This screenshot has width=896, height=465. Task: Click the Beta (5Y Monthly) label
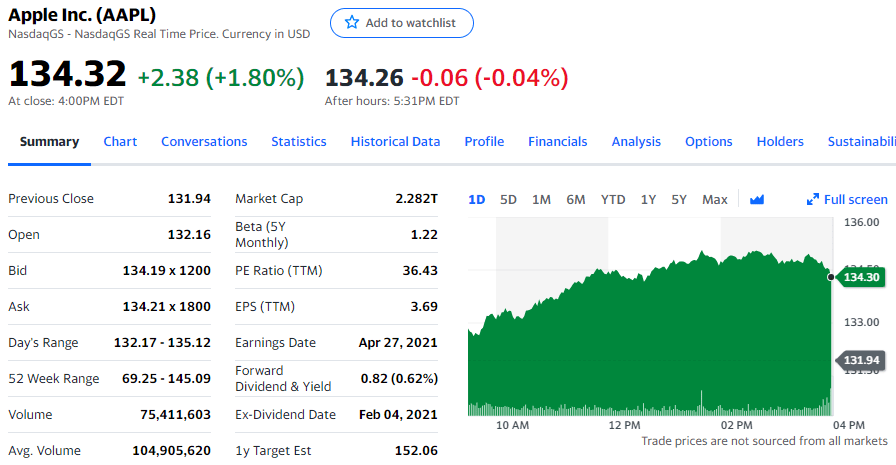262,235
